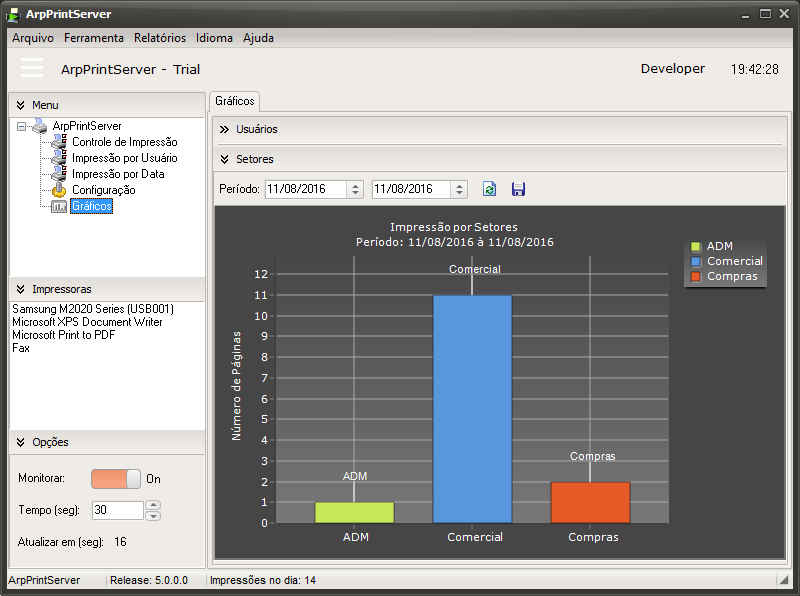Image resolution: width=800 pixels, height=596 pixels.
Task: Open the Relatórios menu
Action: coord(160,38)
